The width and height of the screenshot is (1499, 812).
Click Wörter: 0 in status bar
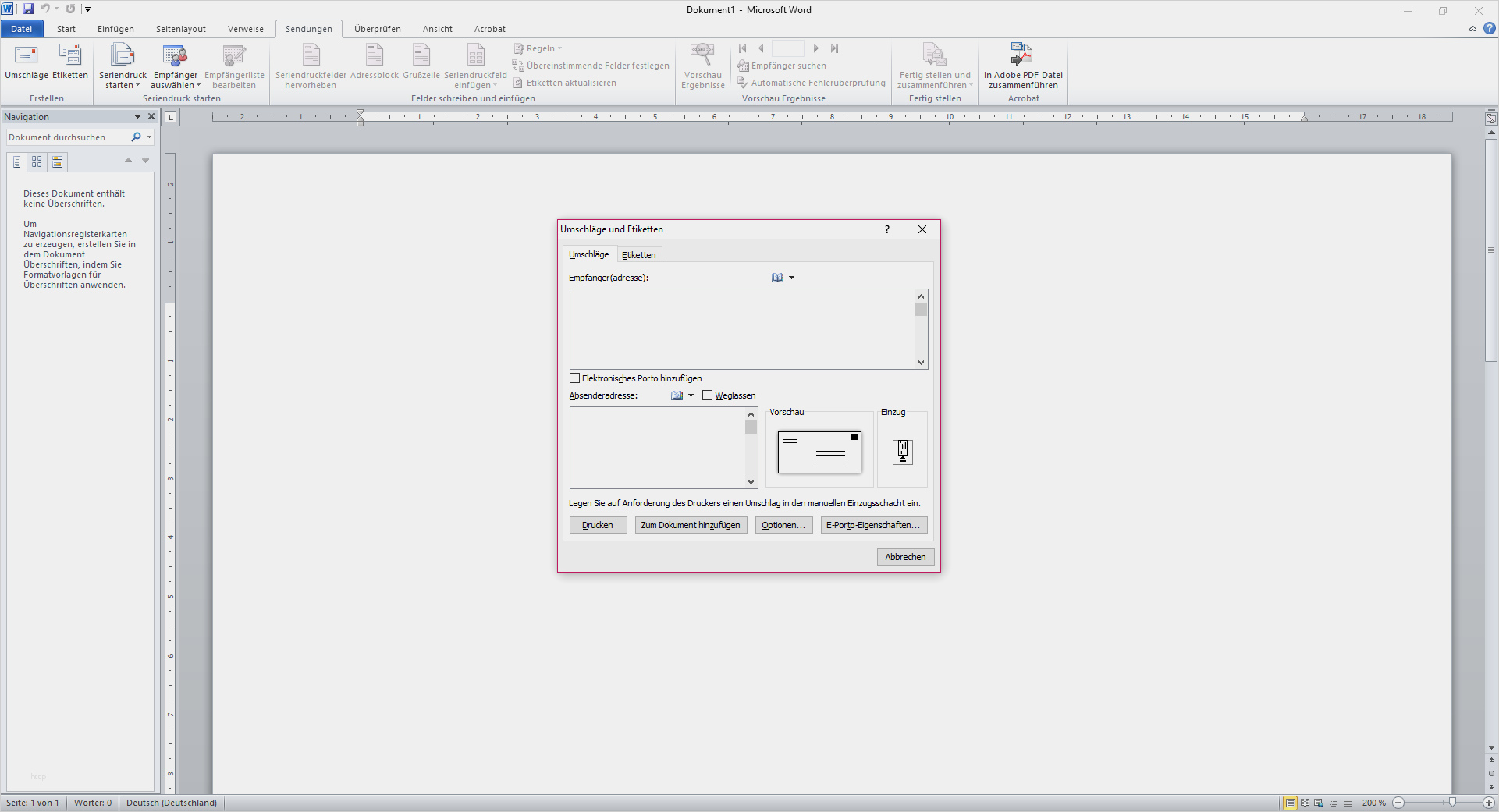93,803
